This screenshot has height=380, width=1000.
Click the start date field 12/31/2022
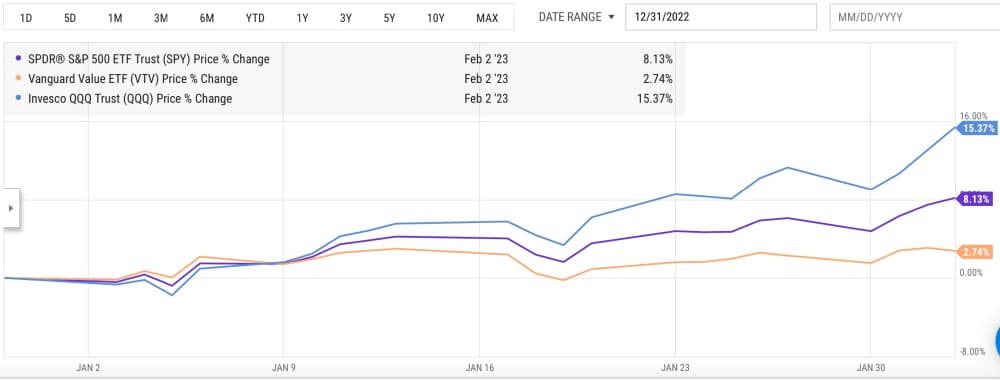click(x=721, y=17)
